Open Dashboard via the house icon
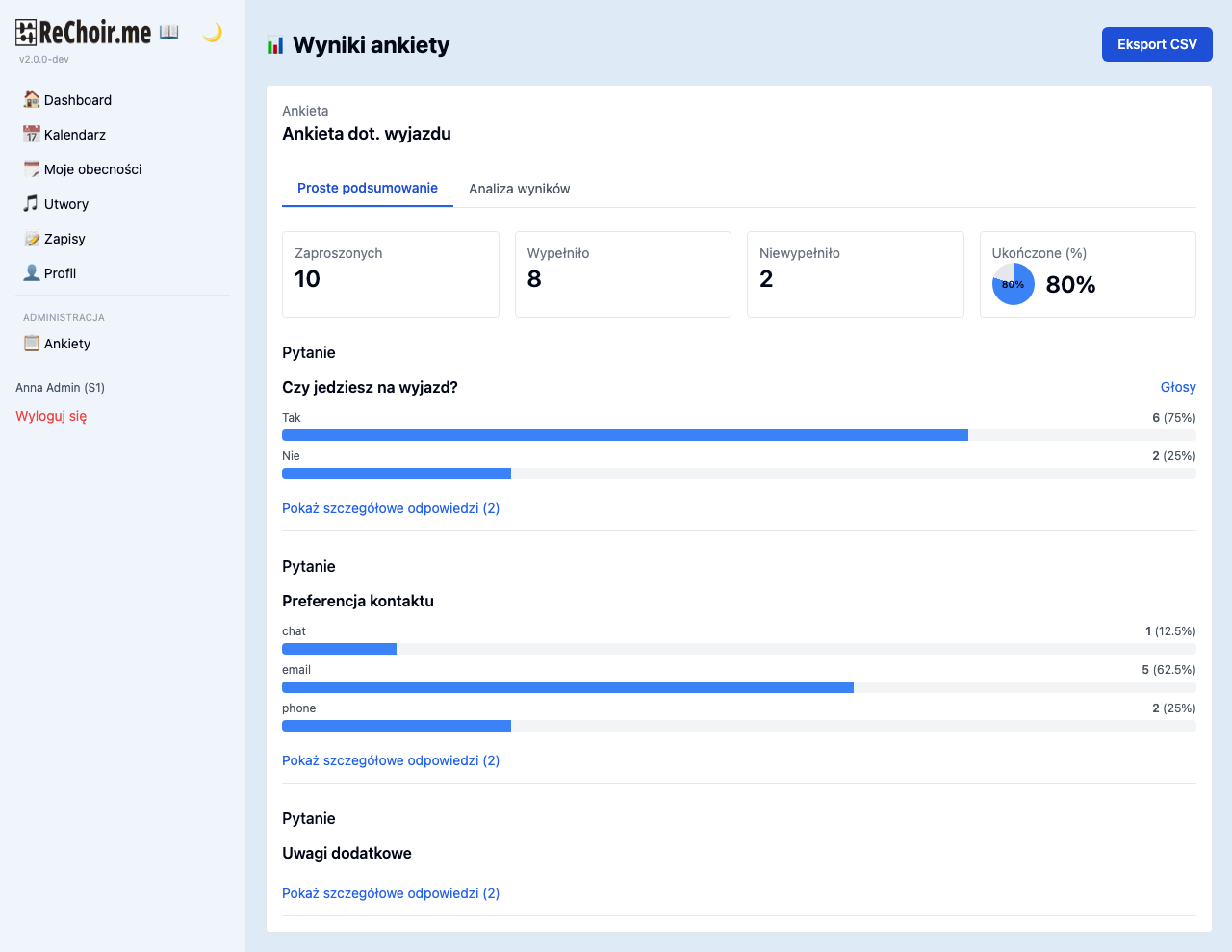Image resolution: width=1232 pixels, height=952 pixels. [32, 99]
